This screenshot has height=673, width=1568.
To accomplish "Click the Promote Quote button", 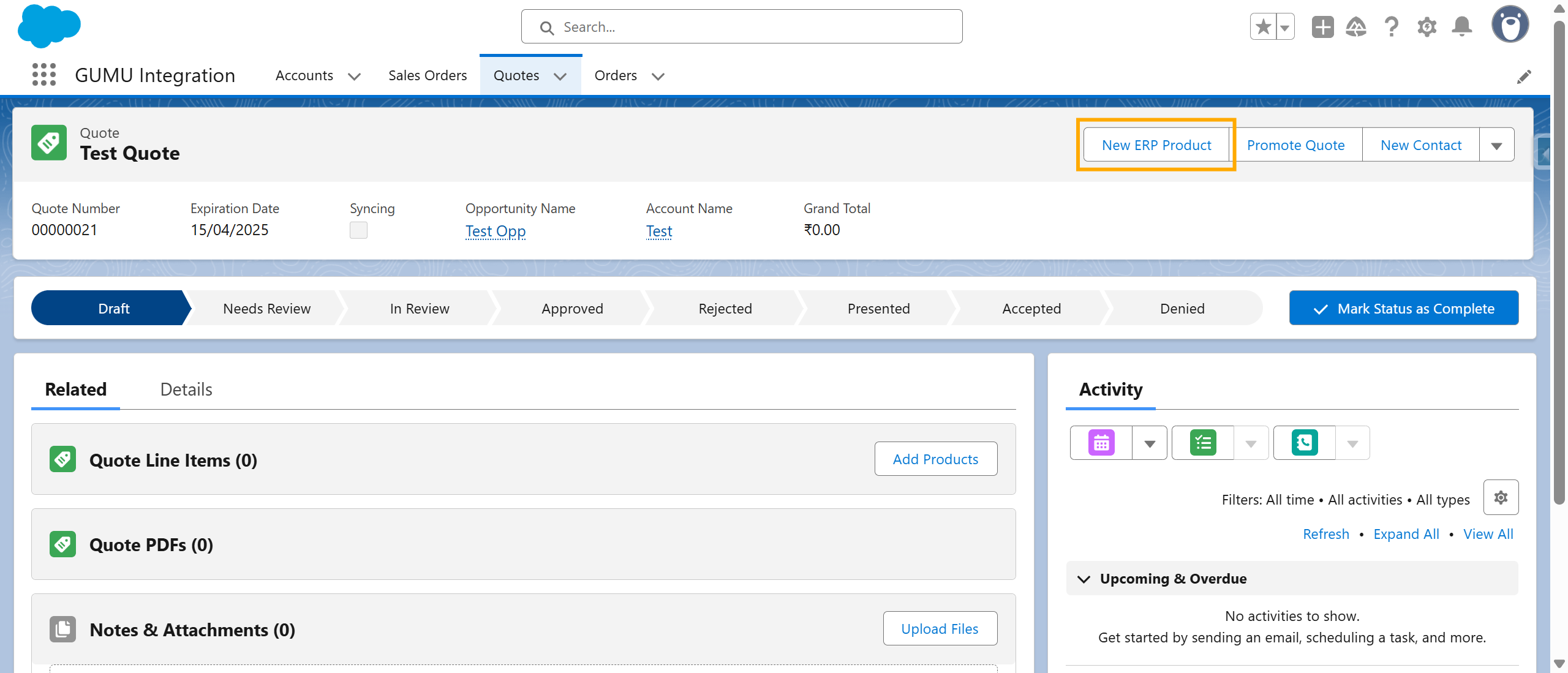I will 1295,145.
